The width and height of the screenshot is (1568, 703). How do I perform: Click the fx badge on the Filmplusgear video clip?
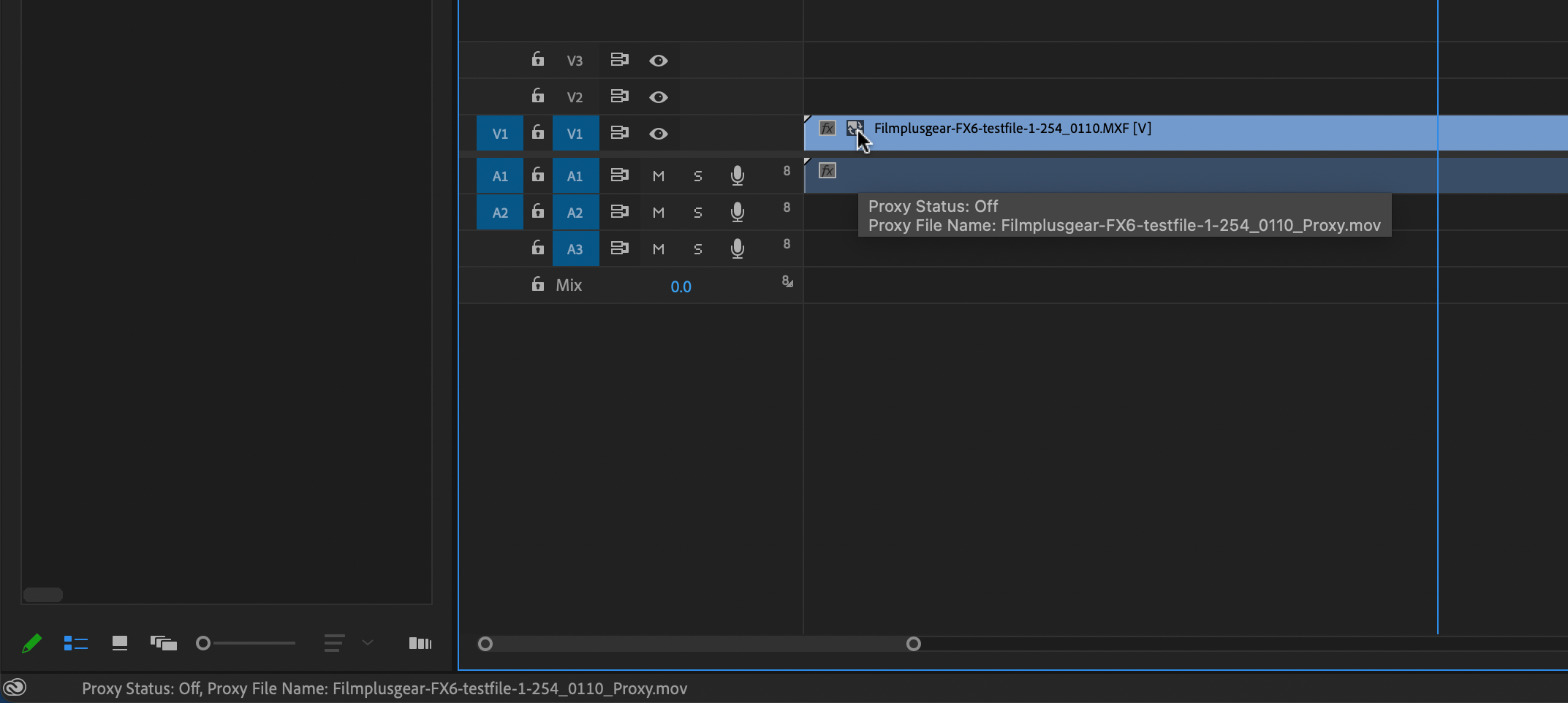[827, 128]
